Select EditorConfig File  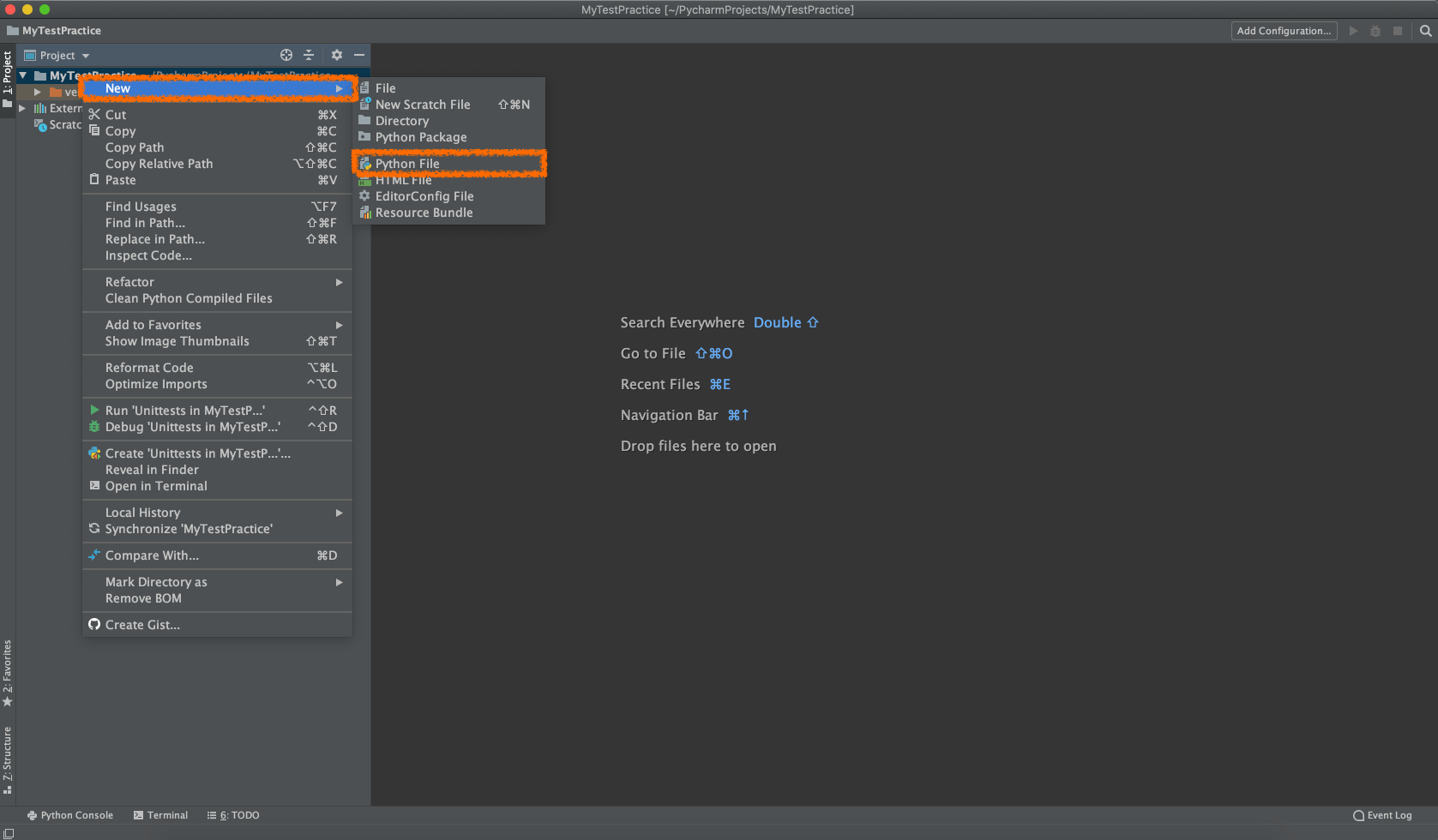tap(449, 196)
